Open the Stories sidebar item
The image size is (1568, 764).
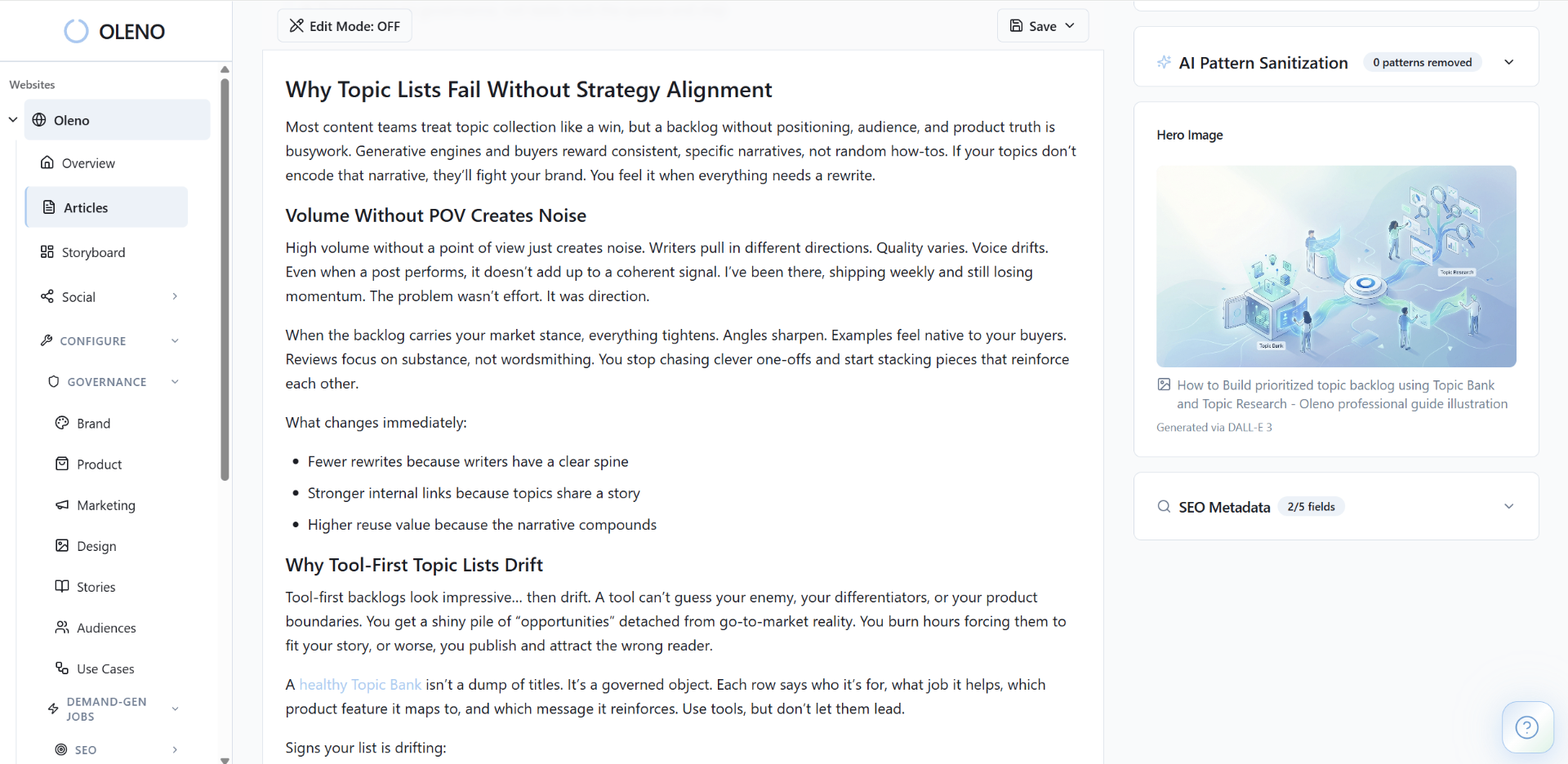click(x=96, y=586)
